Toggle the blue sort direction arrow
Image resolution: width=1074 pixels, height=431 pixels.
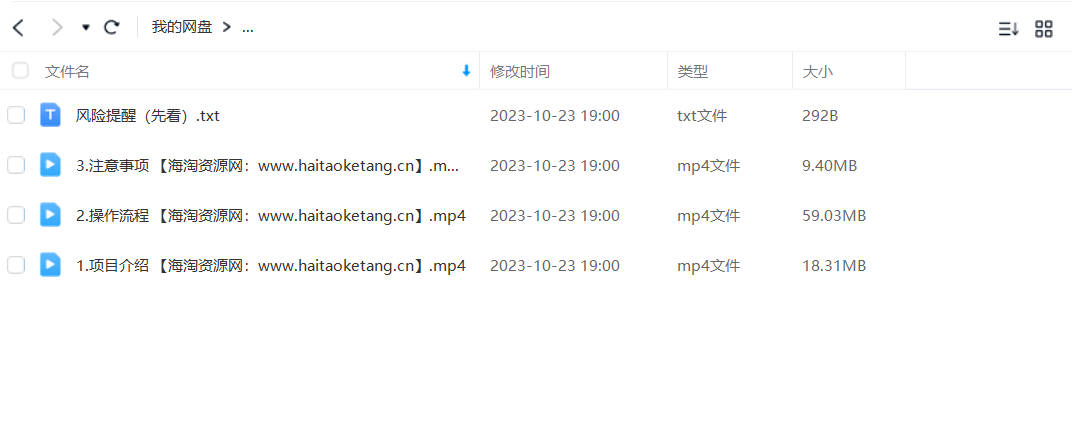(x=466, y=71)
